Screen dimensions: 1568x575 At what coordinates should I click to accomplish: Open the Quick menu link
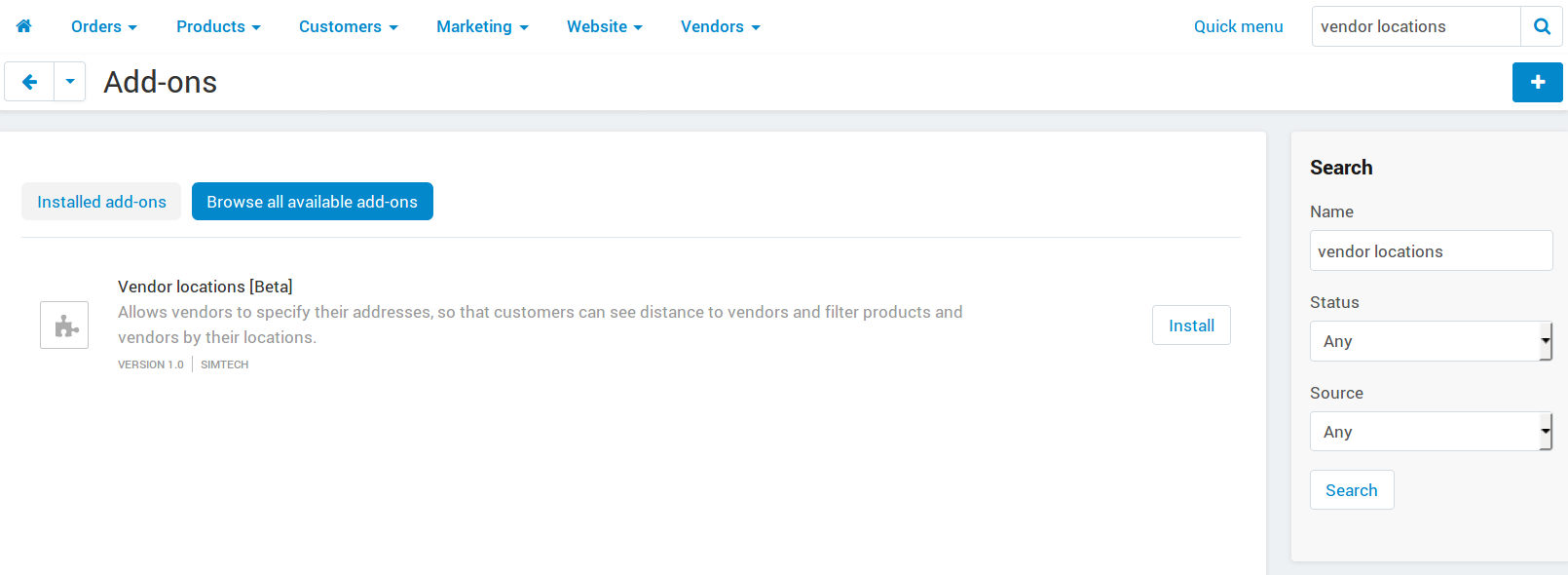point(1239,26)
